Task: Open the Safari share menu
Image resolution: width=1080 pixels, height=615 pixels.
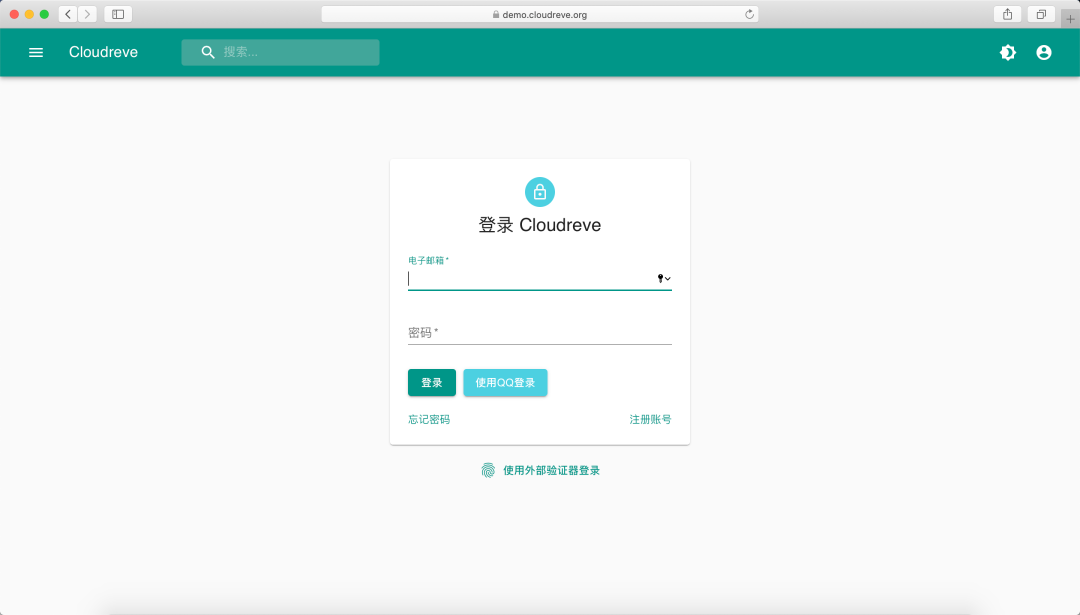Action: click(1008, 14)
